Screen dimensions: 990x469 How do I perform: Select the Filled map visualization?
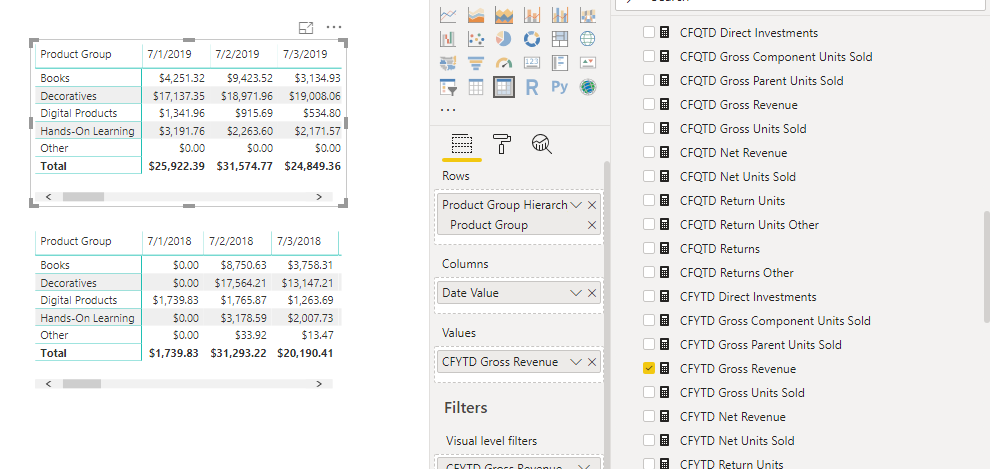[x=448, y=63]
